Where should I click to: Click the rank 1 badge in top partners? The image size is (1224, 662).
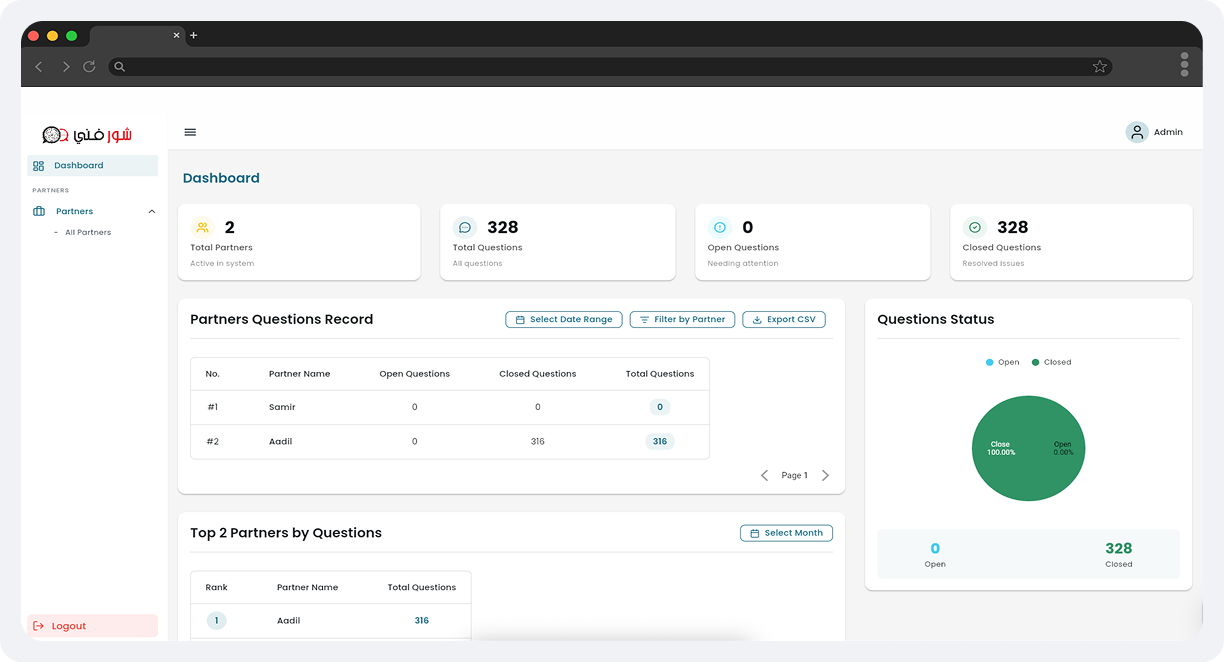point(217,621)
